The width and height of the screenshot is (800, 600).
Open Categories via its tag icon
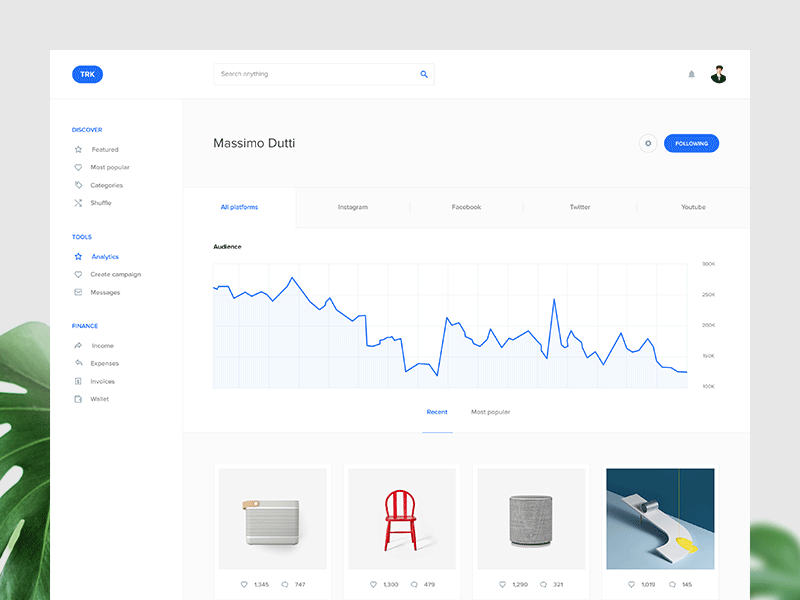[77, 184]
